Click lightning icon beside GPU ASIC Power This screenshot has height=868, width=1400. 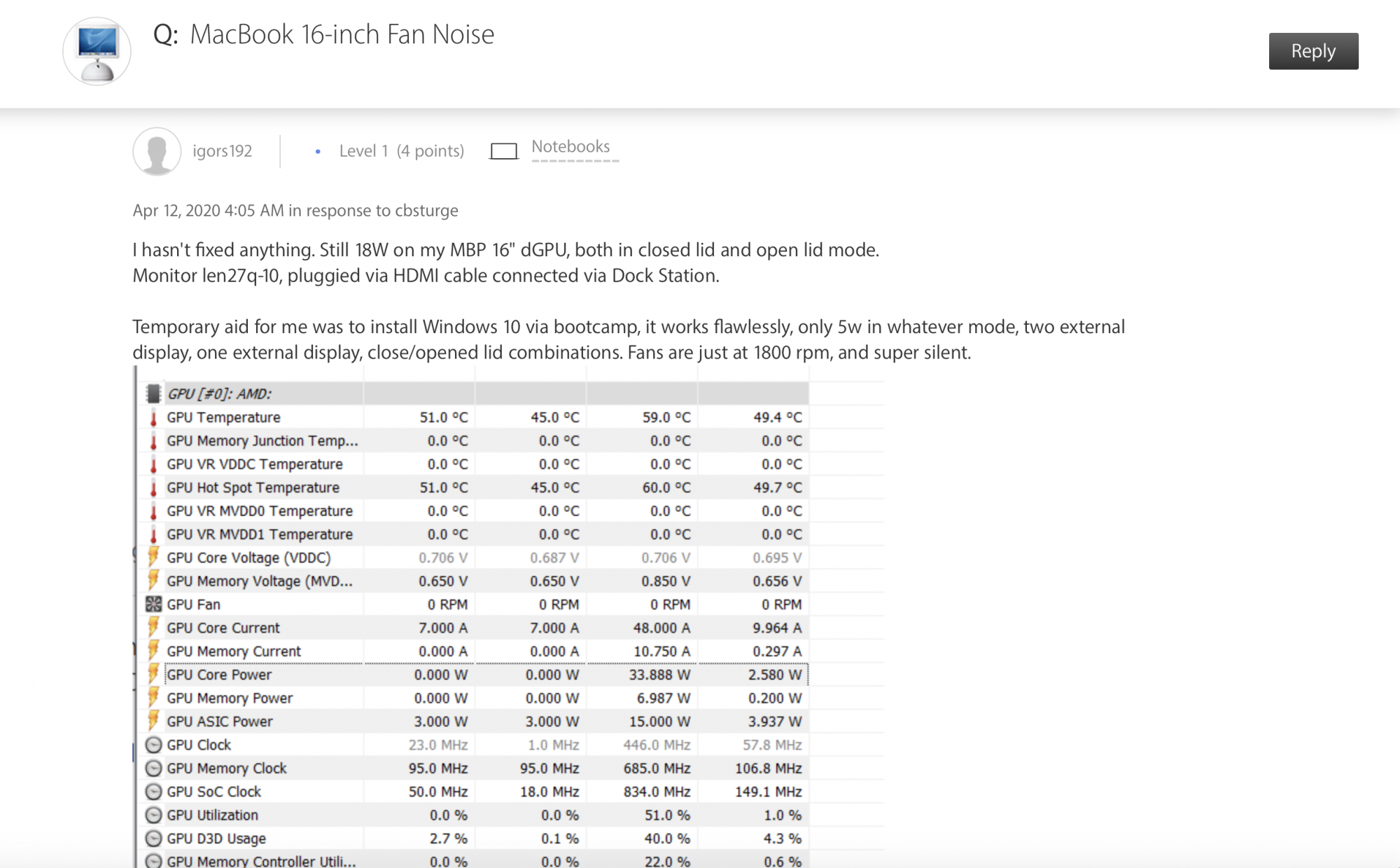tap(153, 721)
